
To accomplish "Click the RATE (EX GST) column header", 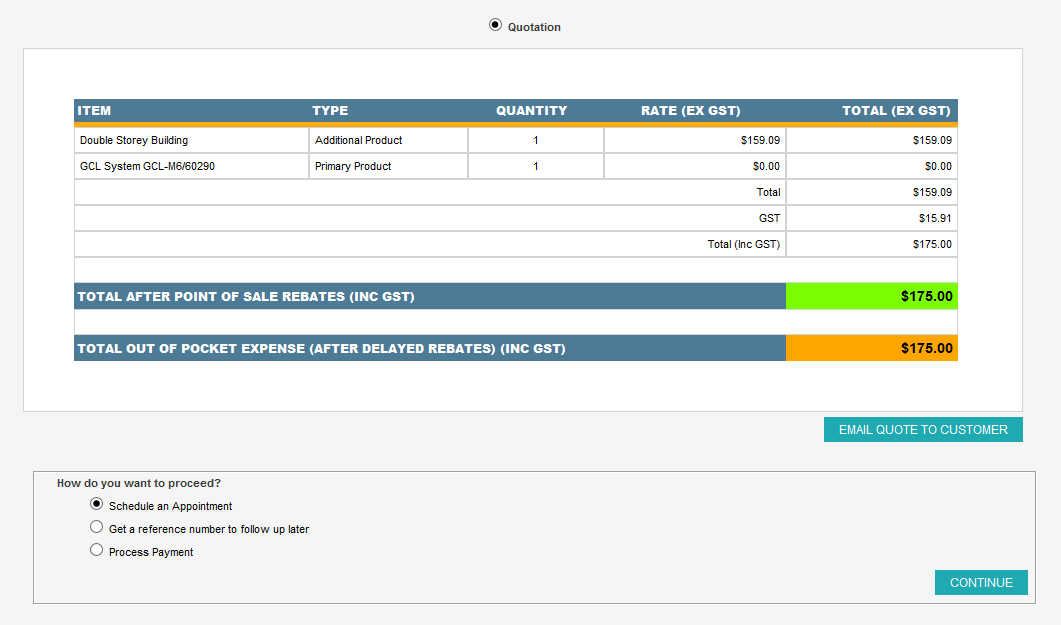I will 690,111.
